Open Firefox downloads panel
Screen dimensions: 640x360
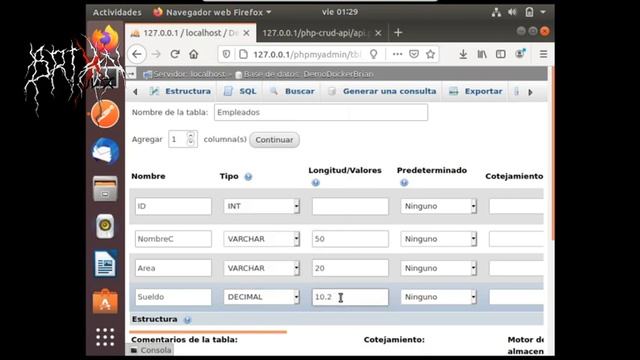click(463, 54)
